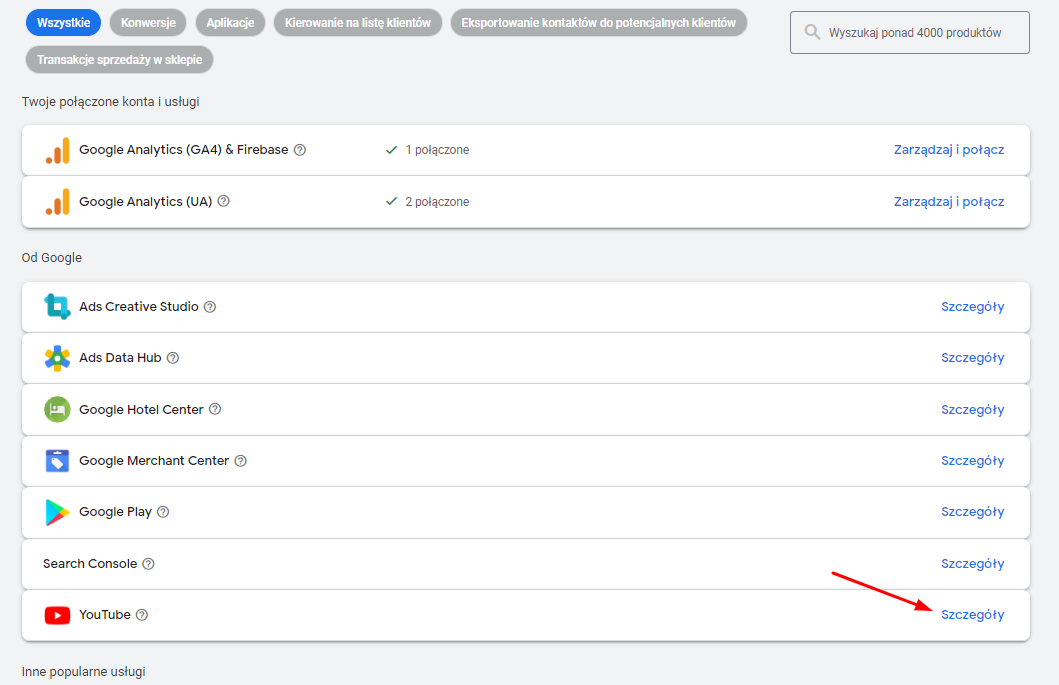Click the Google Merchant Center icon
Viewport: 1059px width, 685px height.
(x=57, y=461)
